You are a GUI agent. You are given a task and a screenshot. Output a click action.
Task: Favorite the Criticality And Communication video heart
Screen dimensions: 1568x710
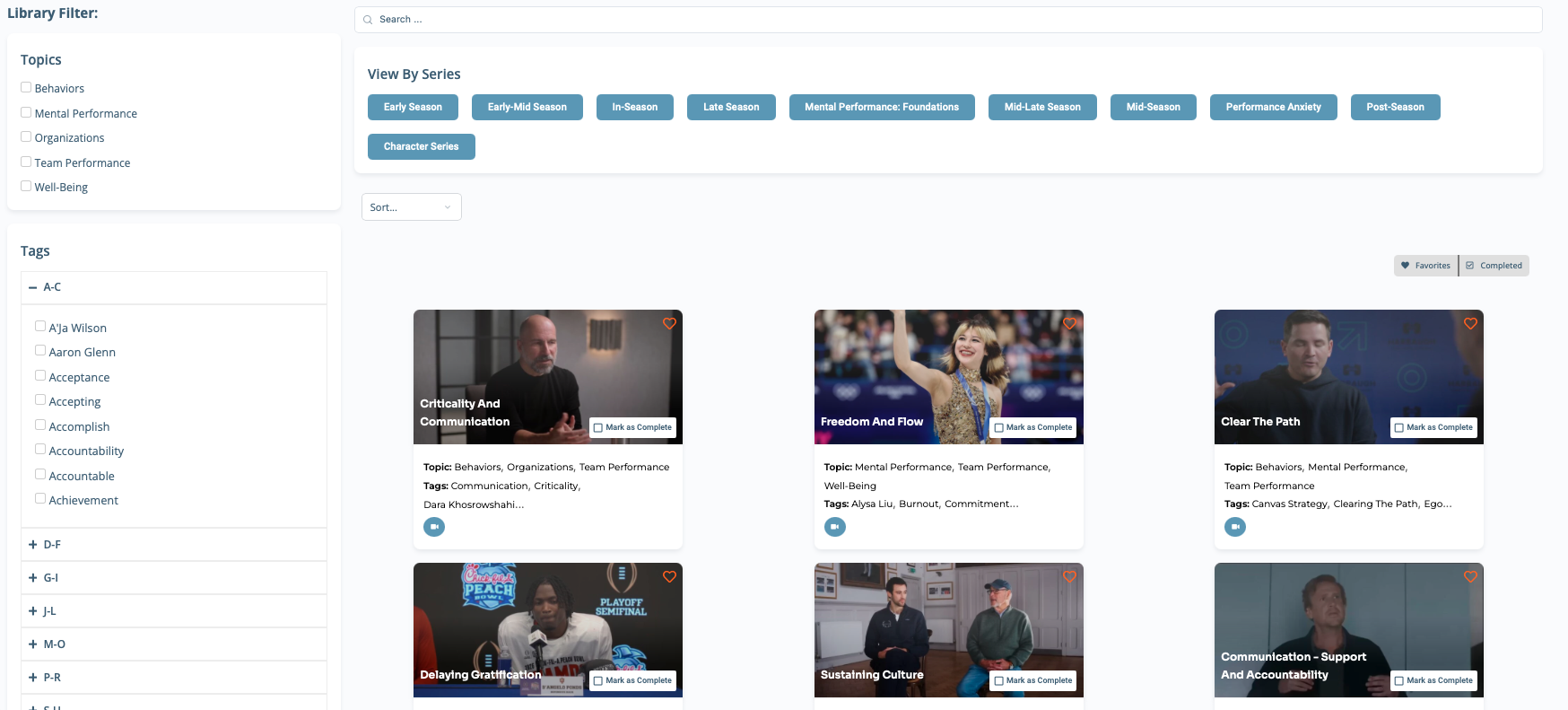pos(669,323)
